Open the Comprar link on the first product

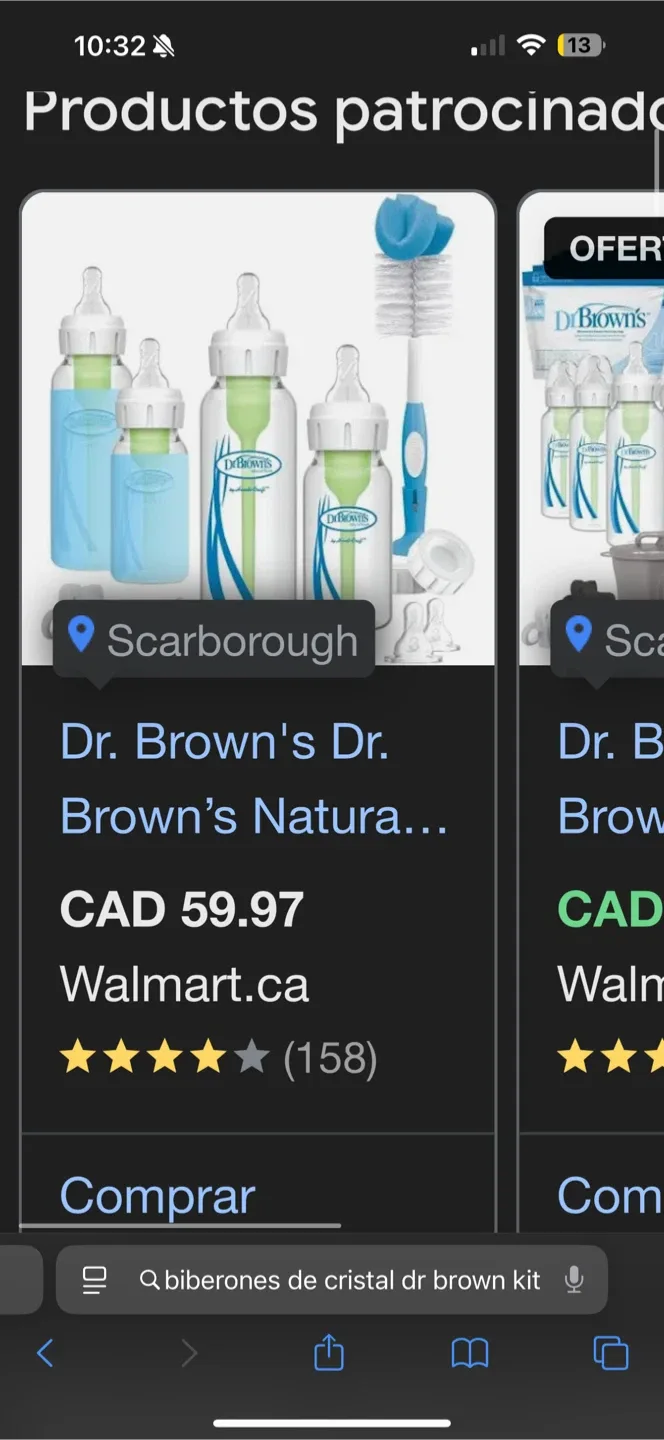pyautogui.click(x=156, y=1196)
